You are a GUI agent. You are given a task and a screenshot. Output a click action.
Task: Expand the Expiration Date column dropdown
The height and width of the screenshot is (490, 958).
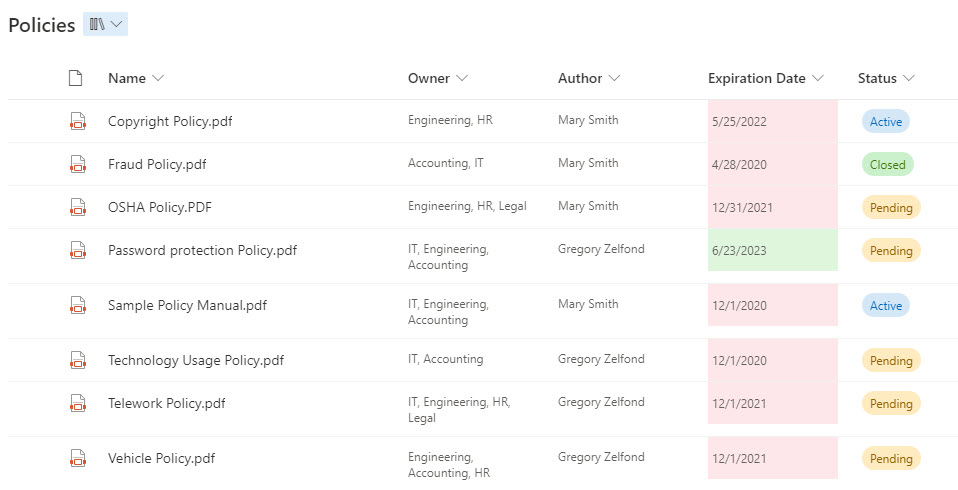(x=818, y=78)
